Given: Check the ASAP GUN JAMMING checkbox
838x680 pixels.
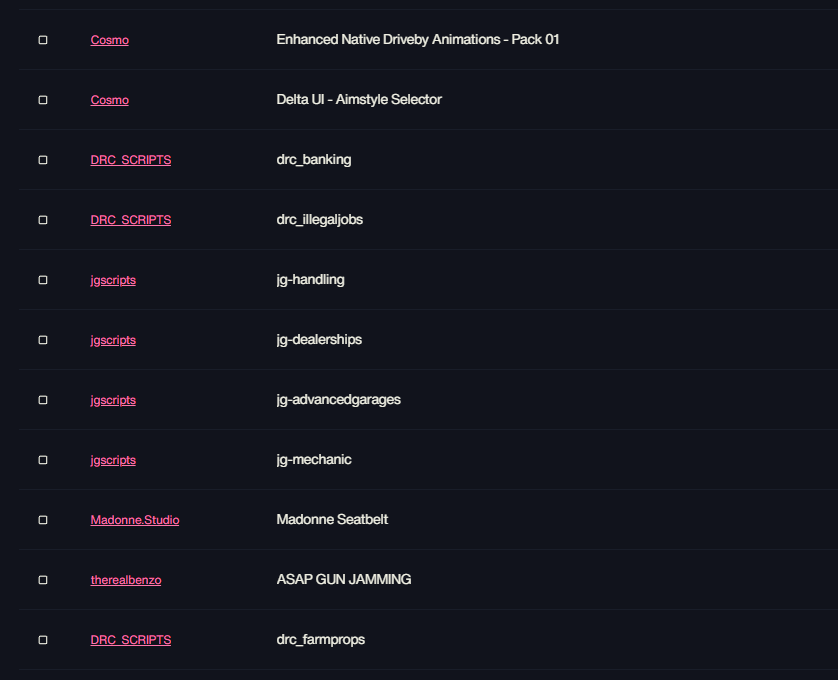Looking at the screenshot, I should [43, 580].
